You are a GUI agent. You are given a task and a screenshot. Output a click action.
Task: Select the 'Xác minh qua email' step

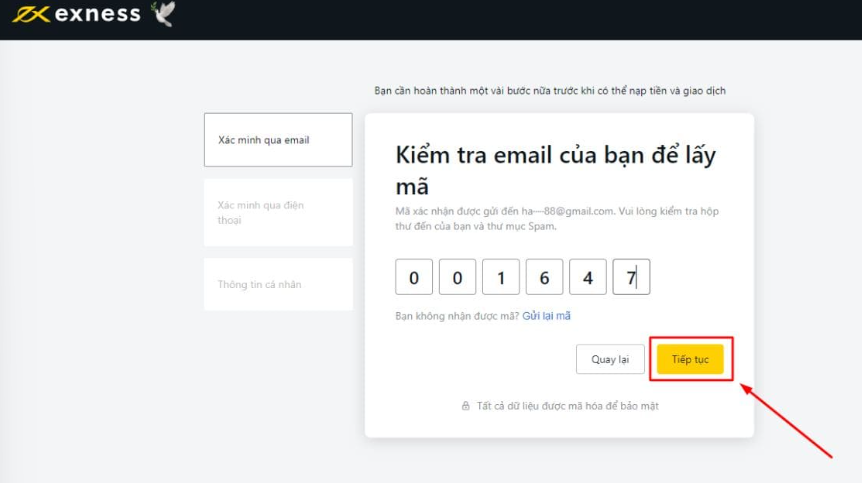[278, 140]
